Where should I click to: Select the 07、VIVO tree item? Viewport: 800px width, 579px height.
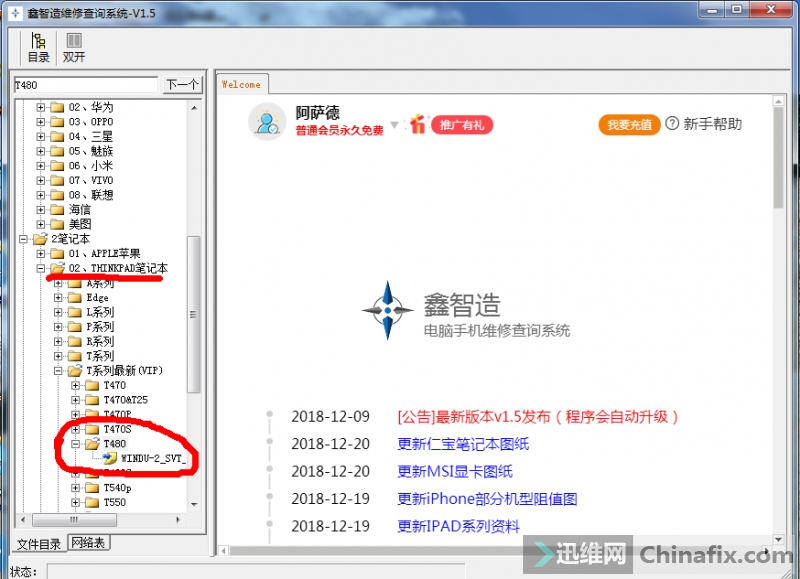[x=91, y=181]
